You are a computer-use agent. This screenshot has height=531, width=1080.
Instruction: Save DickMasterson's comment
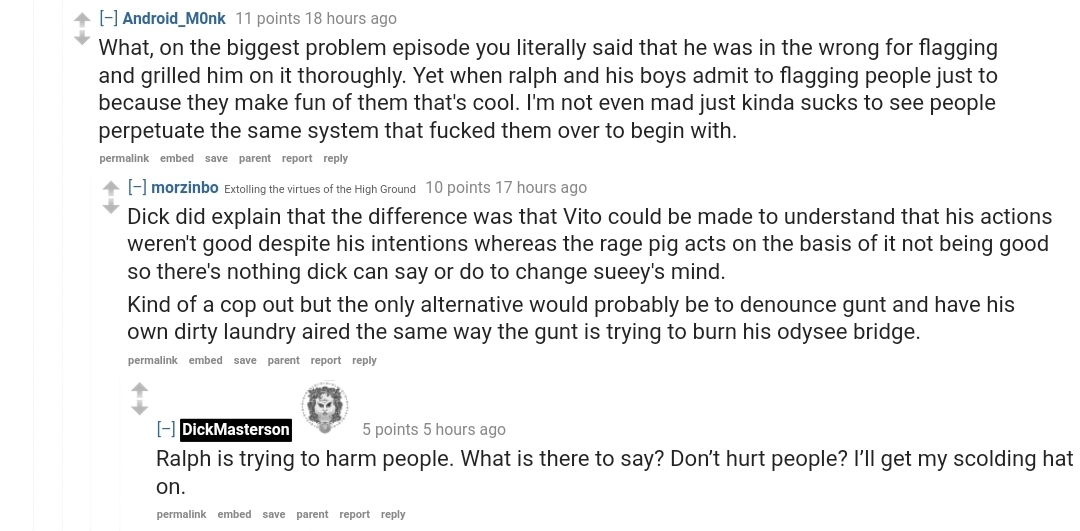(x=273, y=514)
